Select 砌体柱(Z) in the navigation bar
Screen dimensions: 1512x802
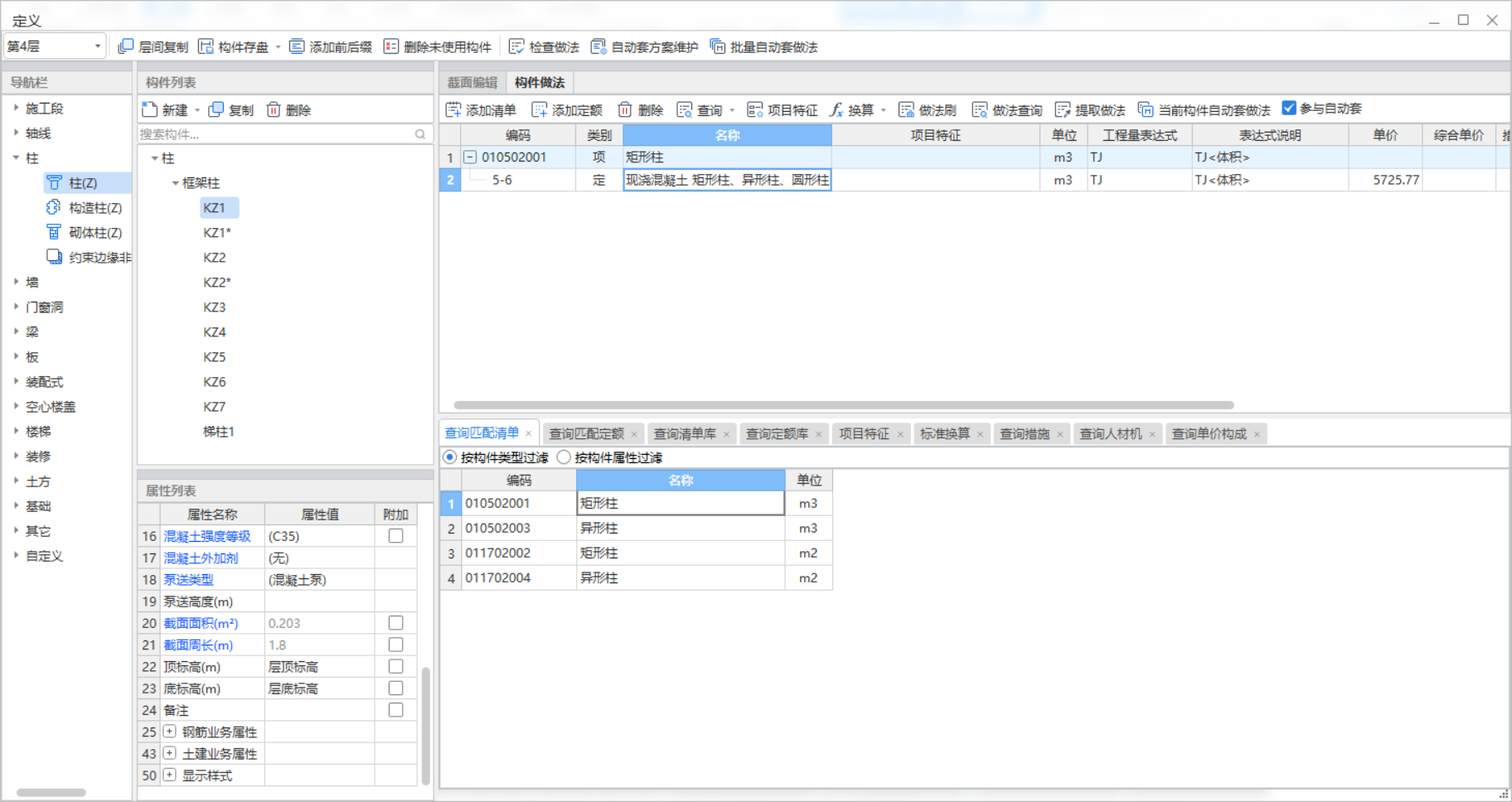tap(85, 233)
